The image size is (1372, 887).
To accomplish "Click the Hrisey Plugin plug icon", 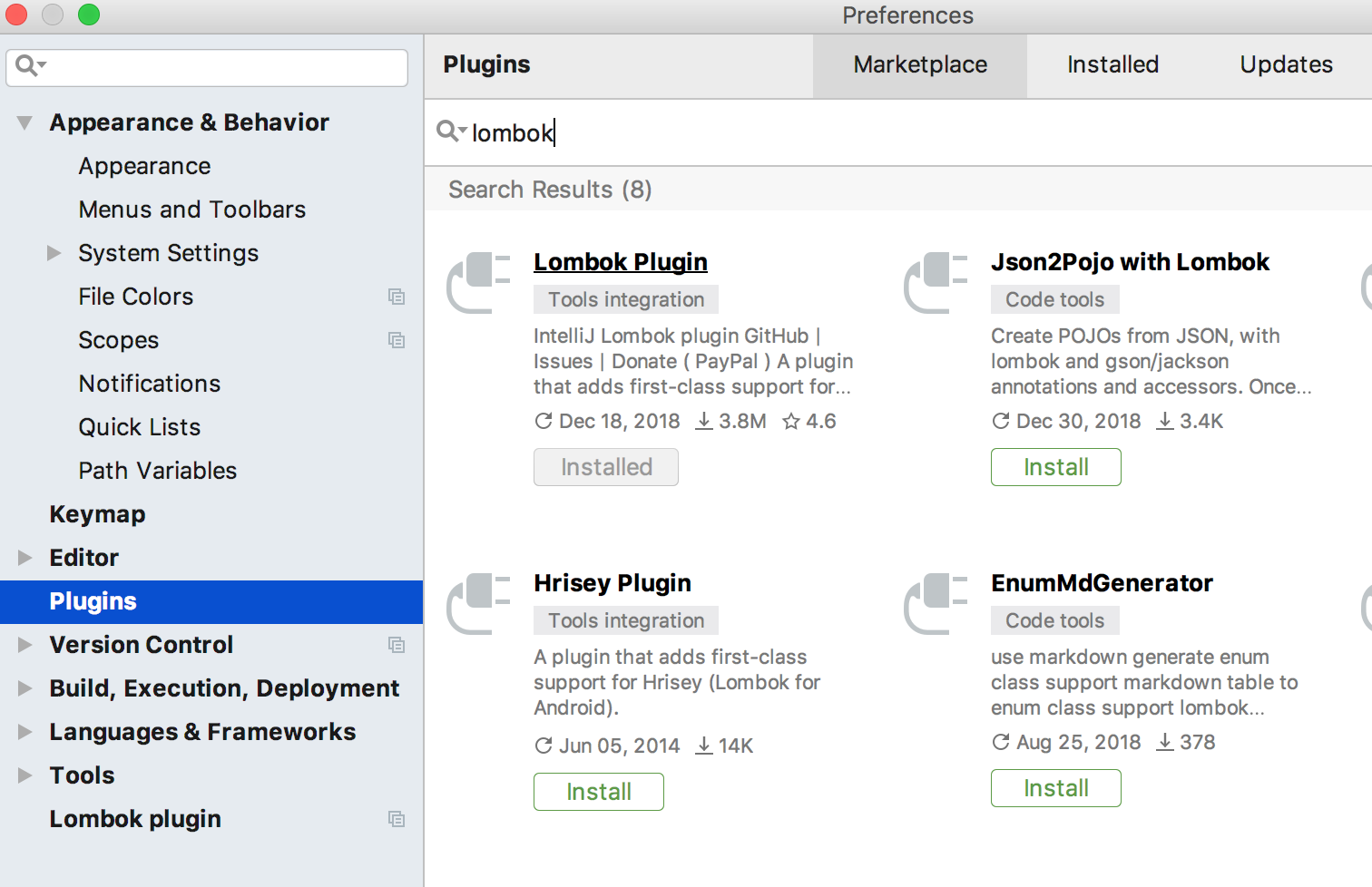I will (479, 604).
